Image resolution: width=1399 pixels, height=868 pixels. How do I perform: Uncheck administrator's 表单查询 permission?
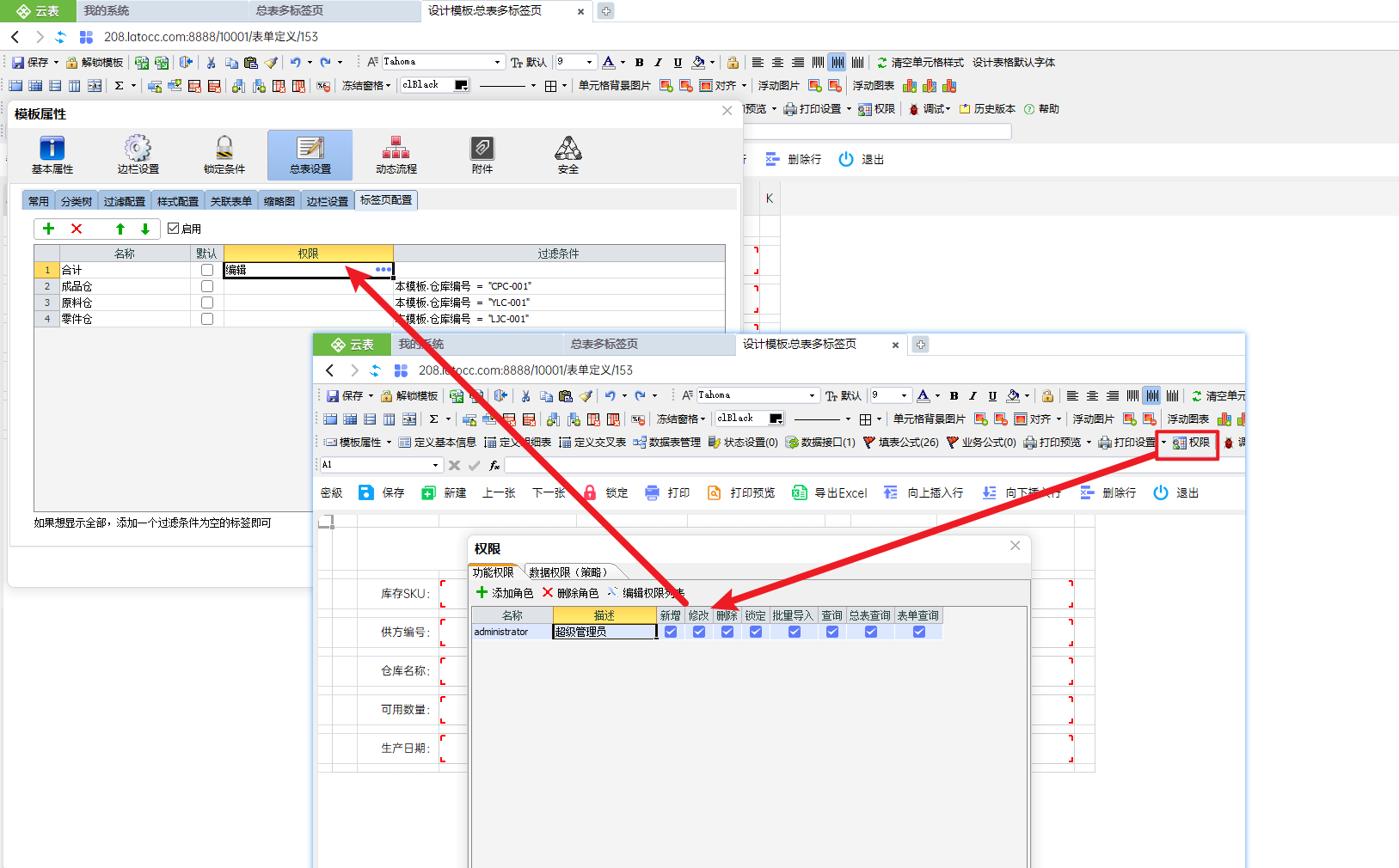coord(919,632)
